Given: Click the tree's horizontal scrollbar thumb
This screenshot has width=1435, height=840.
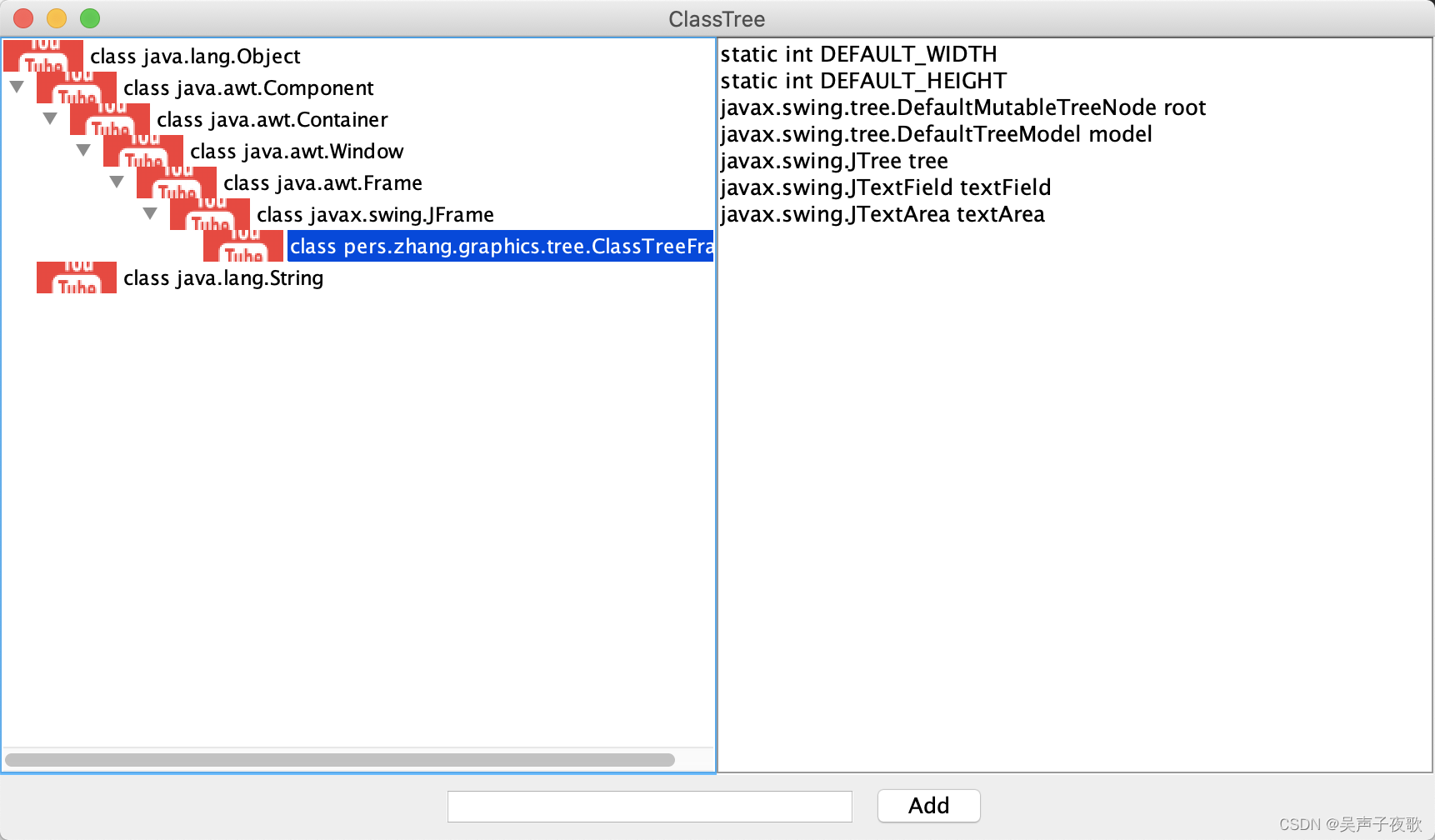Looking at the screenshot, I should 340,760.
